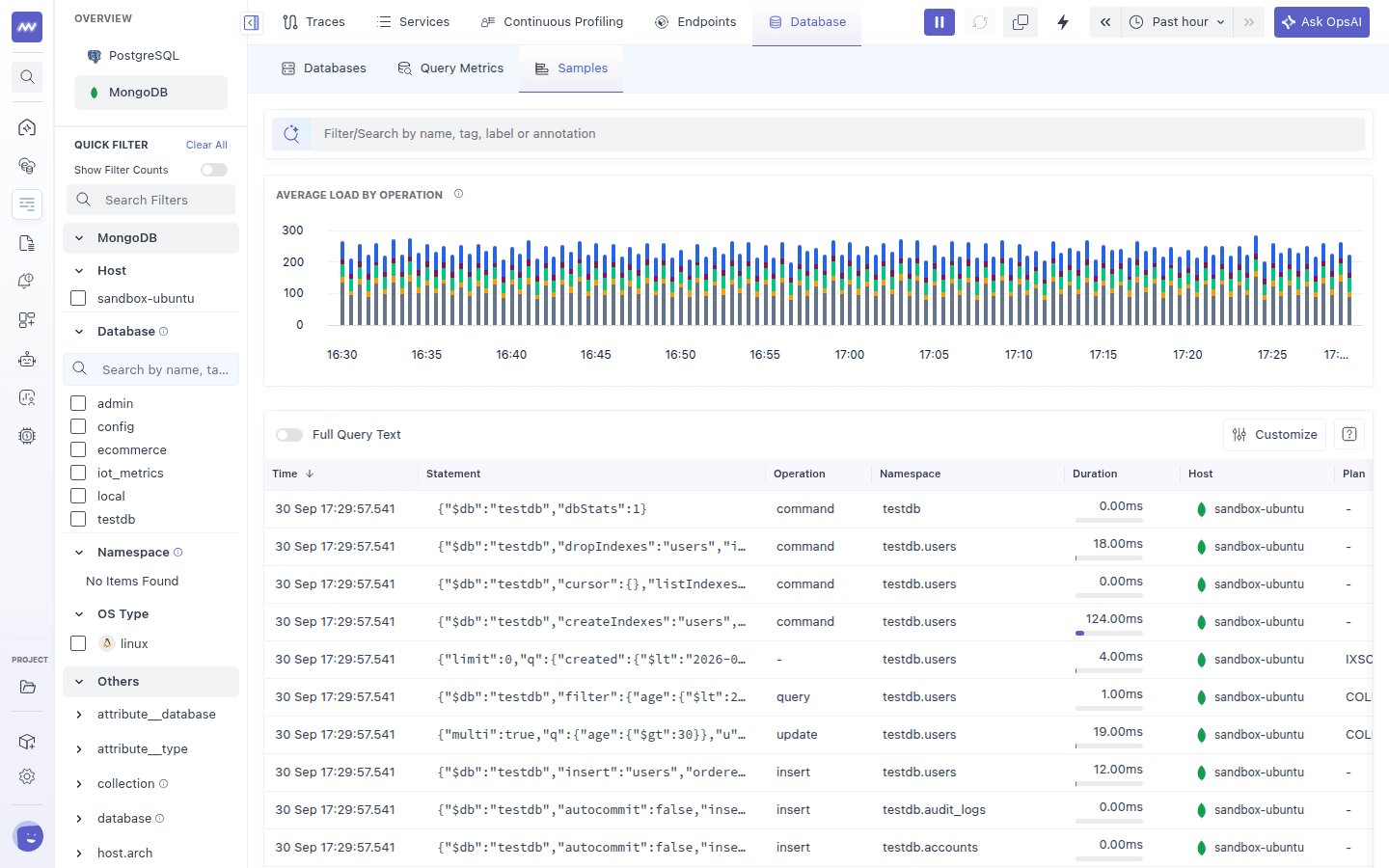Collapse the sidebar panel toggle icon
Viewport: 1389px width, 868px height.
pyautogui.click(x=251, y=22)
